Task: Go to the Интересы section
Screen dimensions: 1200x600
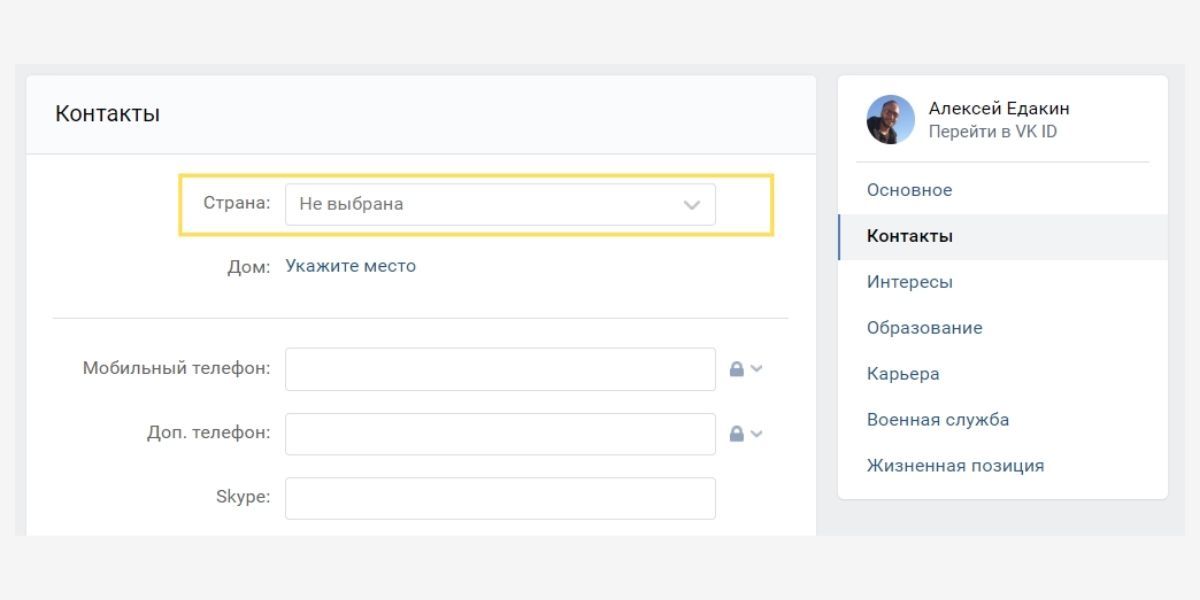Action: point(909,282)
